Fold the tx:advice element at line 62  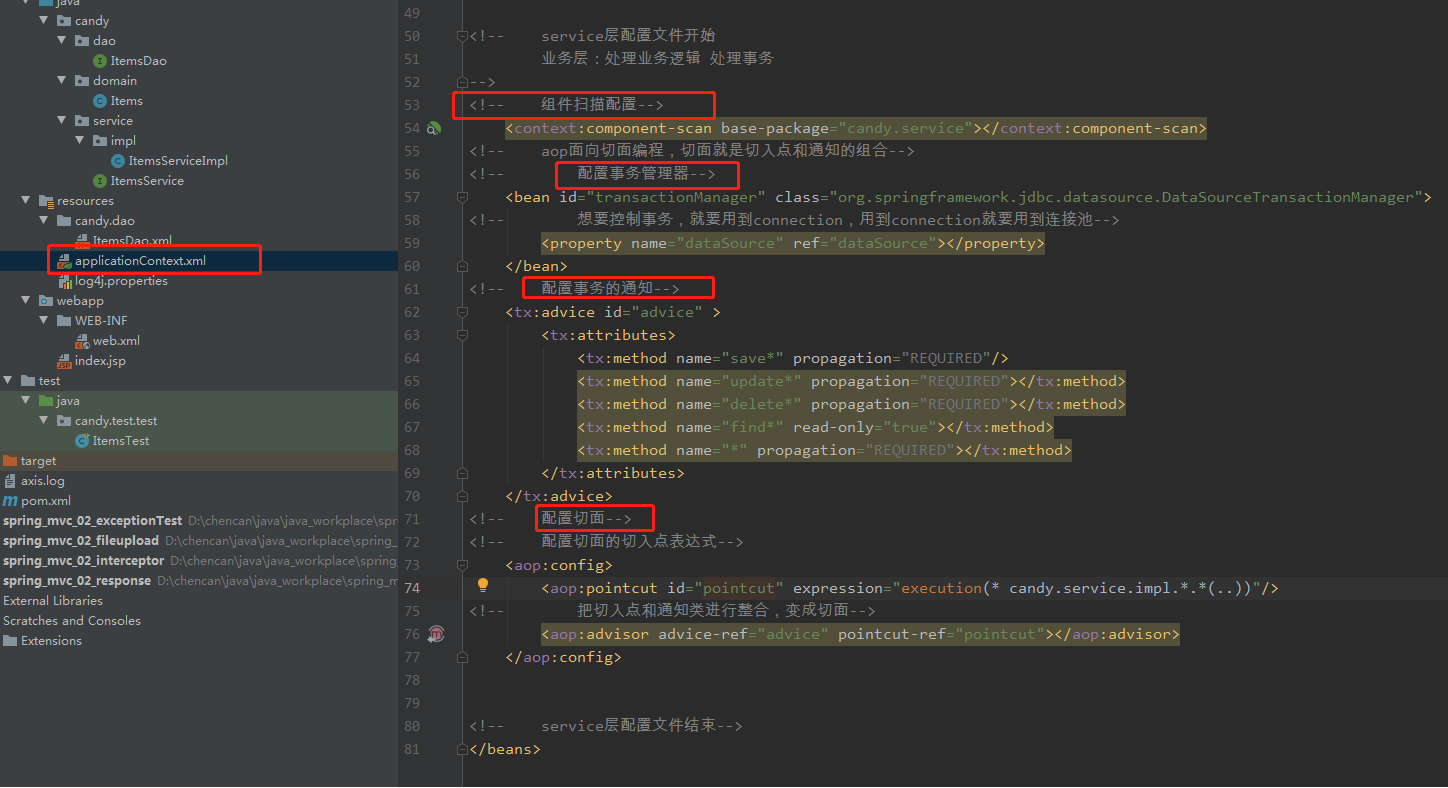pyautogui.click(x=462, y=312)
